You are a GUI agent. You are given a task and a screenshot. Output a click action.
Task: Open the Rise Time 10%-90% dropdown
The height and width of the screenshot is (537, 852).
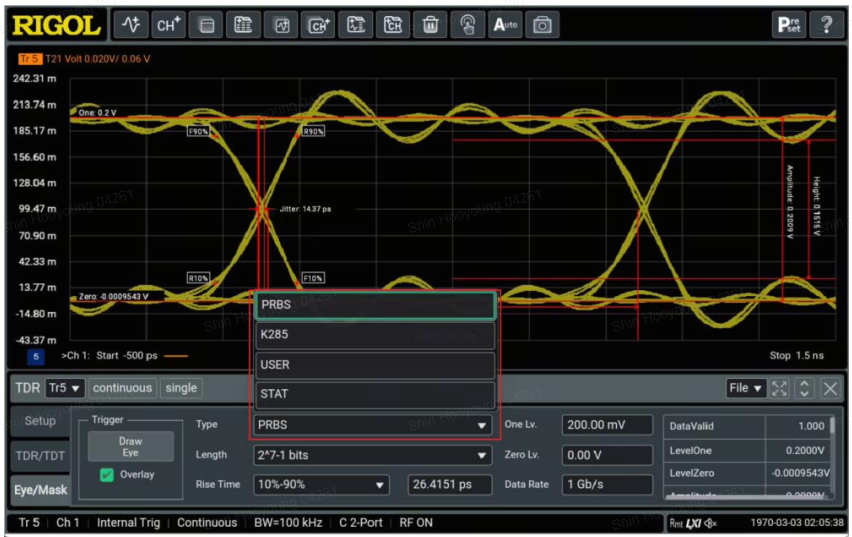(321, 484)
